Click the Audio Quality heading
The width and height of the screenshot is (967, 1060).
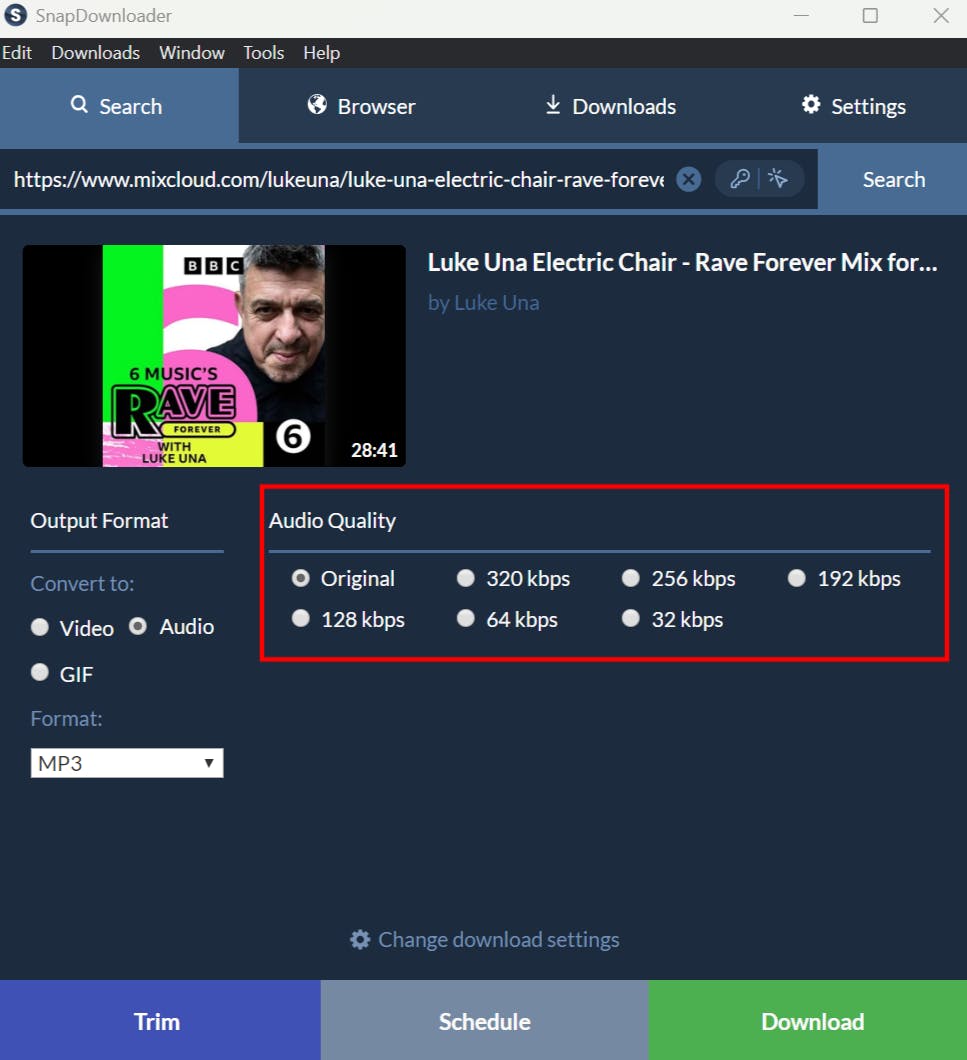tap(332, 521)
